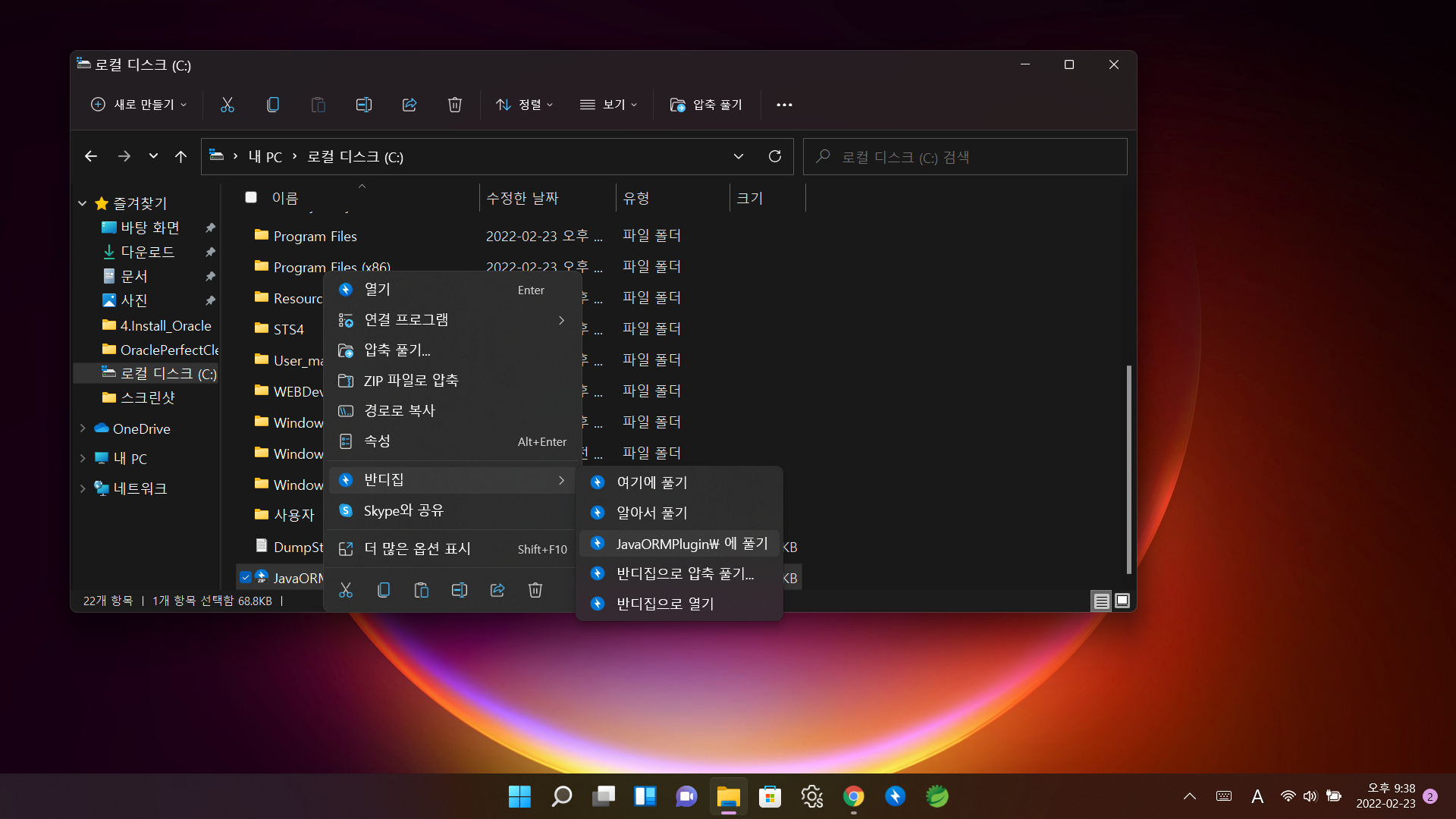Choose 여기에 풀기 in the Bandizip submenu
Screen dimensions: 1456x819
click(x=652, y=482)
